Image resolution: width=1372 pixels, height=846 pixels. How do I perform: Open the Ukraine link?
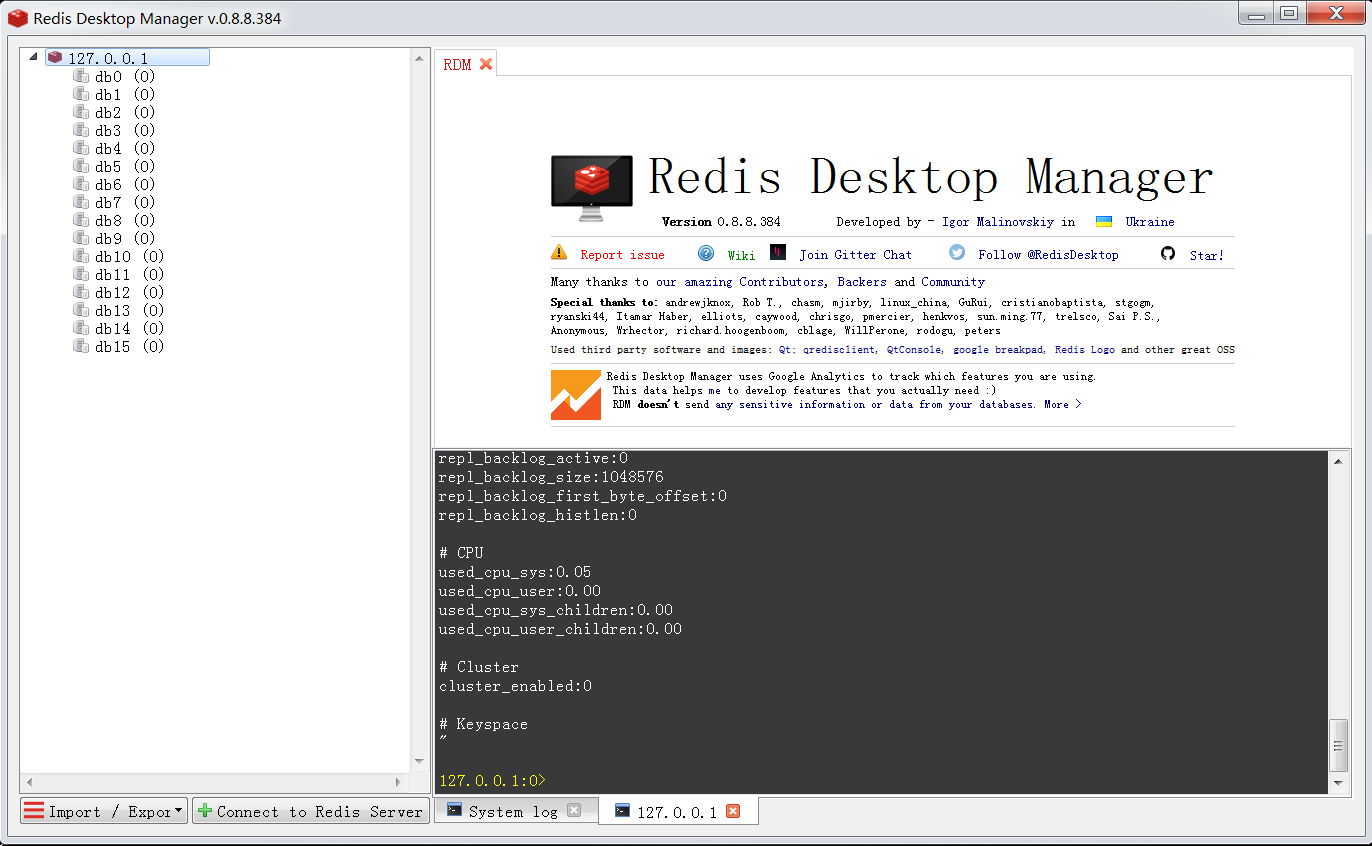tap(1150, 222)
